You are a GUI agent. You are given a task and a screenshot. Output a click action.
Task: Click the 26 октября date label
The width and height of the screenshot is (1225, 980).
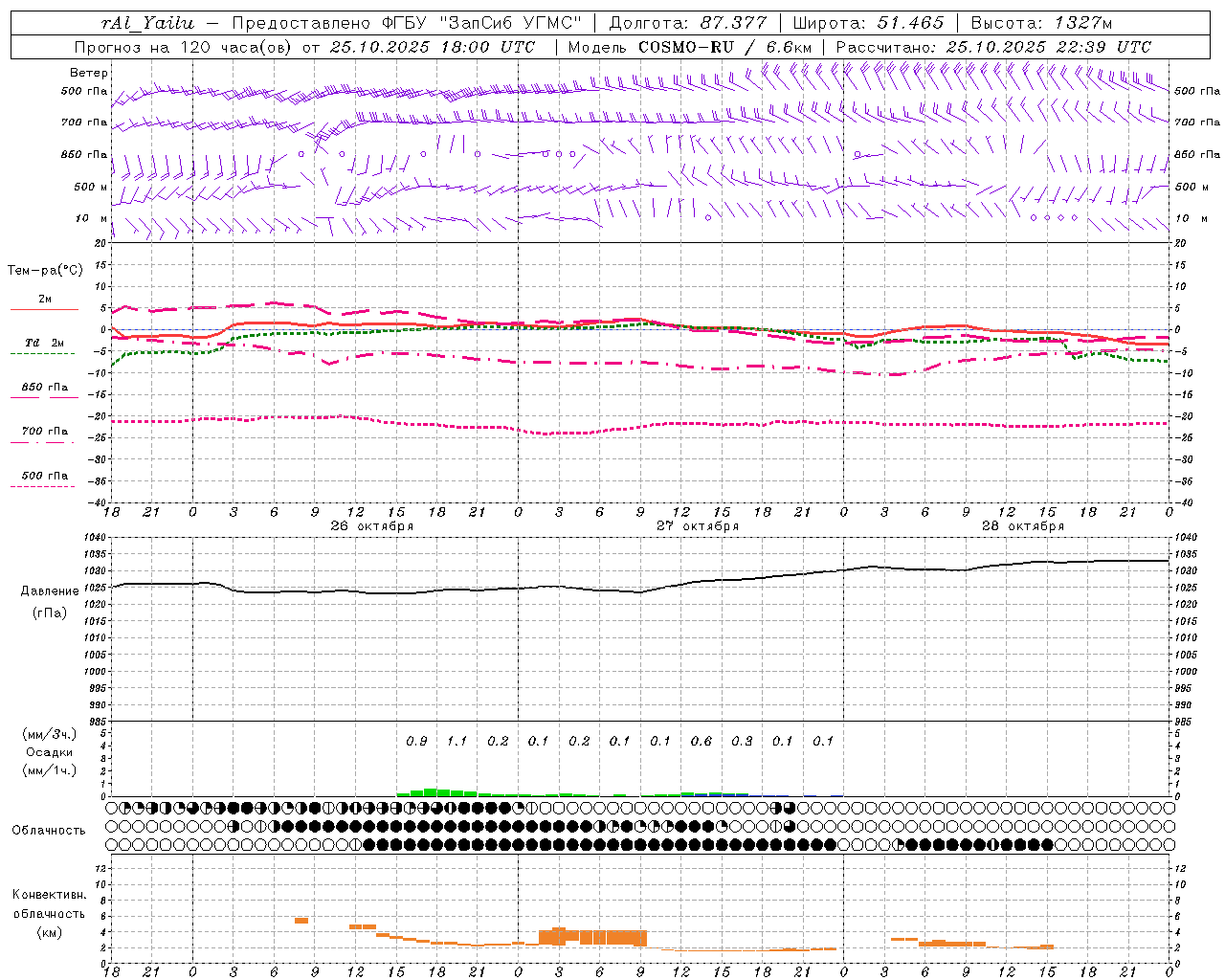[371, 526]
